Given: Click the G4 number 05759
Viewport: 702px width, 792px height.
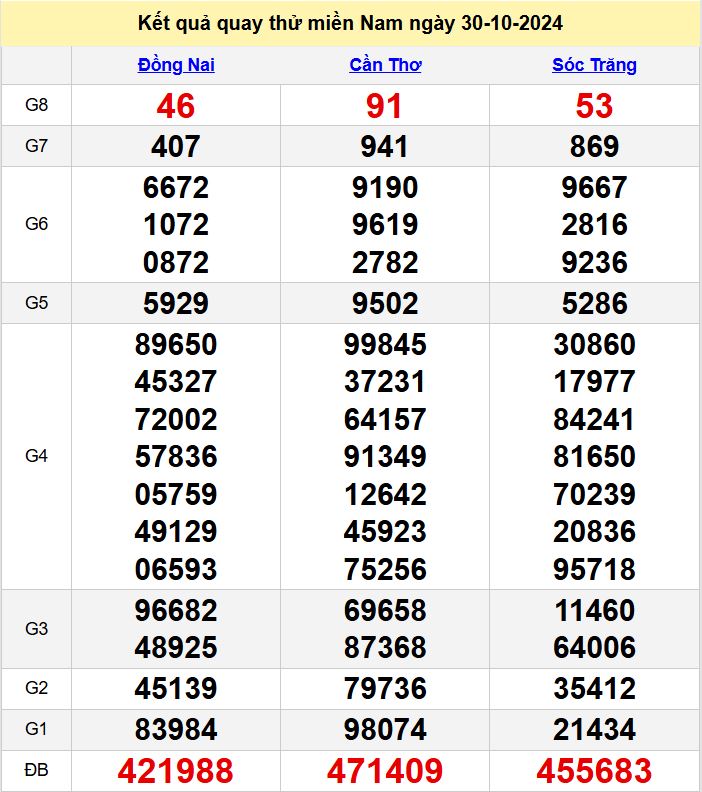Looking at the screenshot, I should pyautogui.click(x=176, y=494).
